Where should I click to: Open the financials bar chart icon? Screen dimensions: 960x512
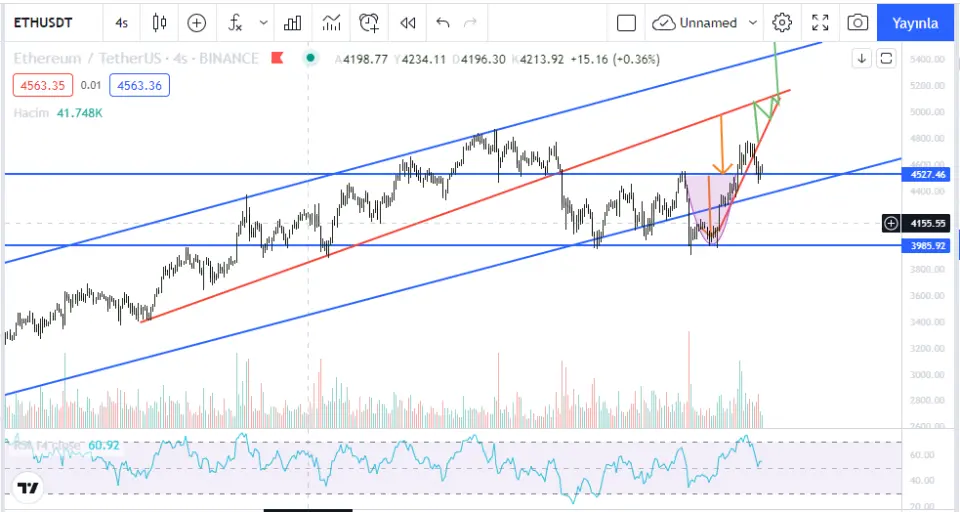tap(293, 23)
